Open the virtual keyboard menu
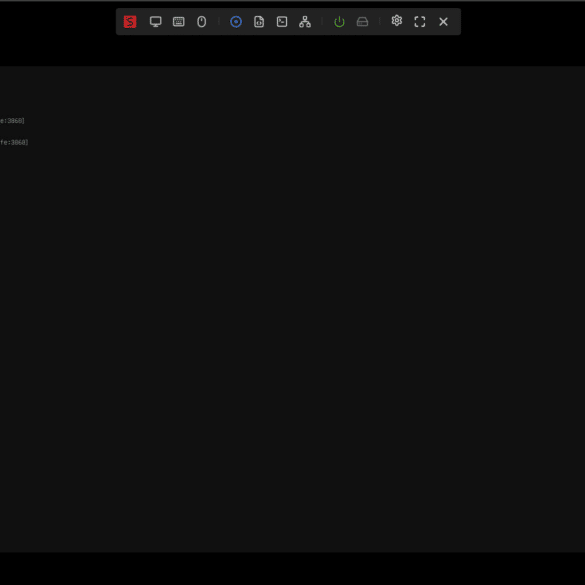 click(x=179, y=22)
